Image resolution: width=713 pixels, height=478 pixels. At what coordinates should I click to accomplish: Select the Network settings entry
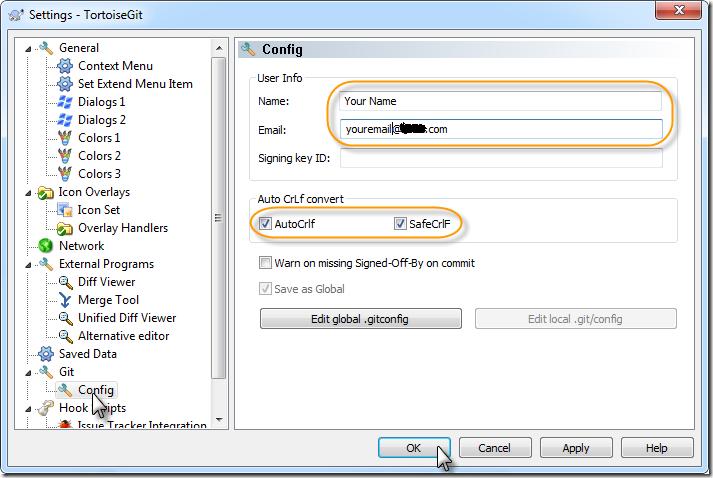point(81,246)
